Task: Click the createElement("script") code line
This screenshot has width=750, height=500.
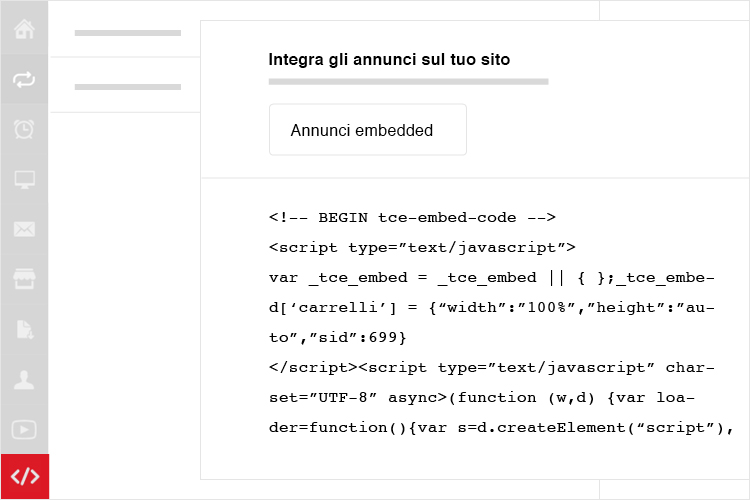Action: [x=501, y=428]
